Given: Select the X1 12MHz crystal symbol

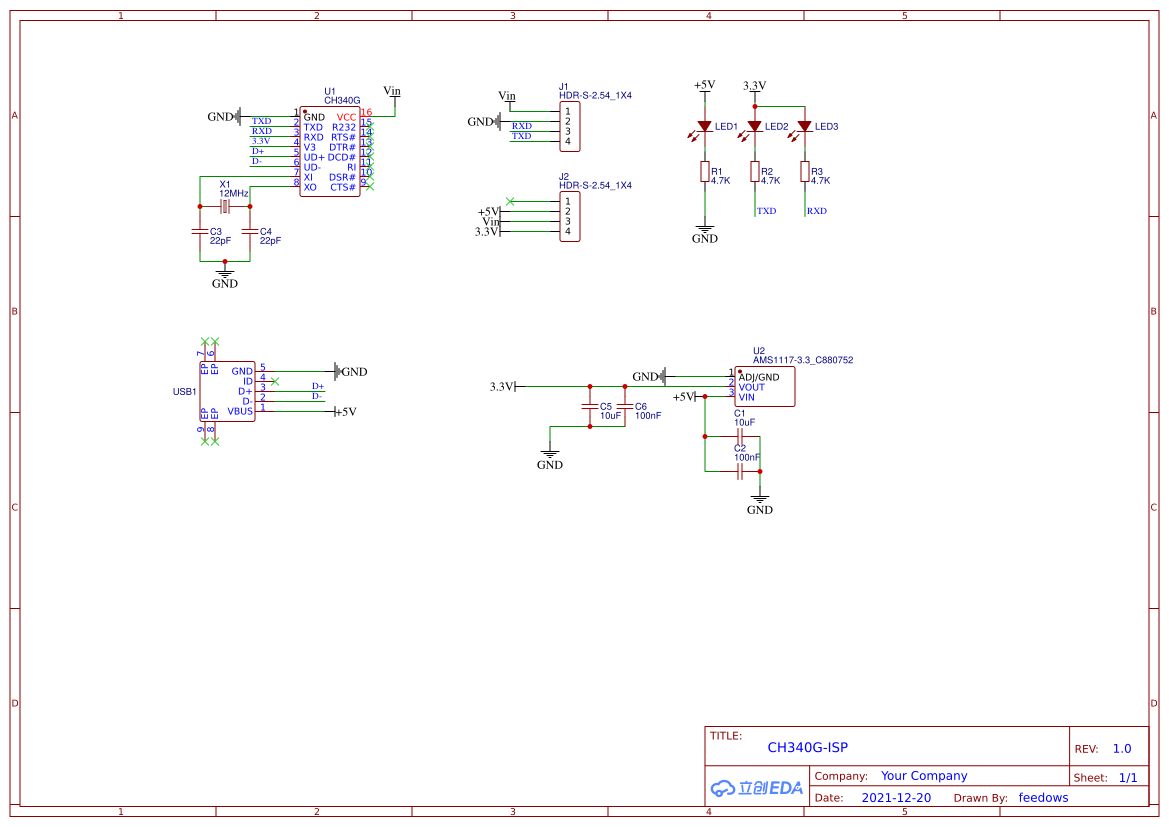Looking at the screenshot, I should coord(225,206).
